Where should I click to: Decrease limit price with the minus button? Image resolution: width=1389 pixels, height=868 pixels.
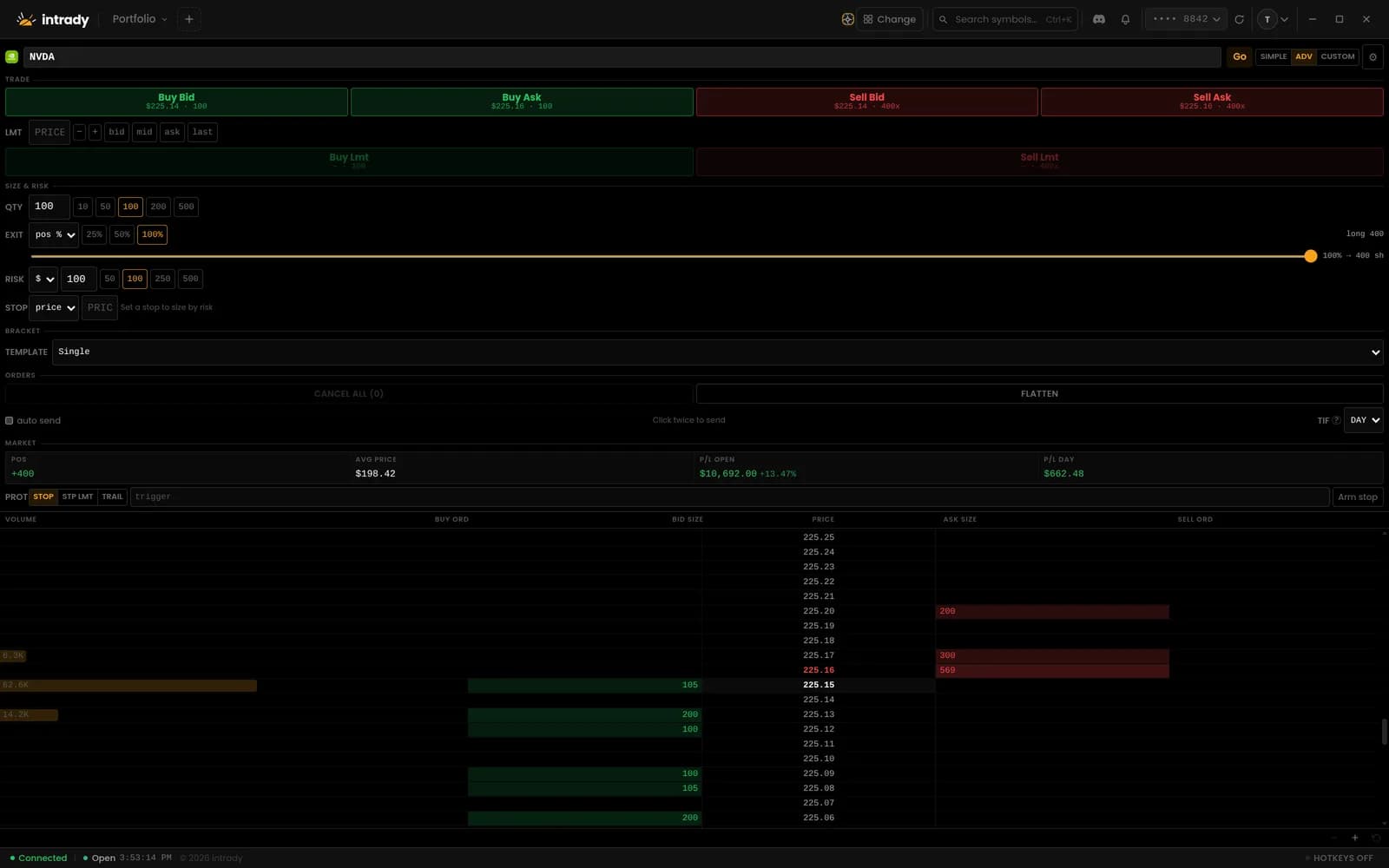(x=79, y=132)
